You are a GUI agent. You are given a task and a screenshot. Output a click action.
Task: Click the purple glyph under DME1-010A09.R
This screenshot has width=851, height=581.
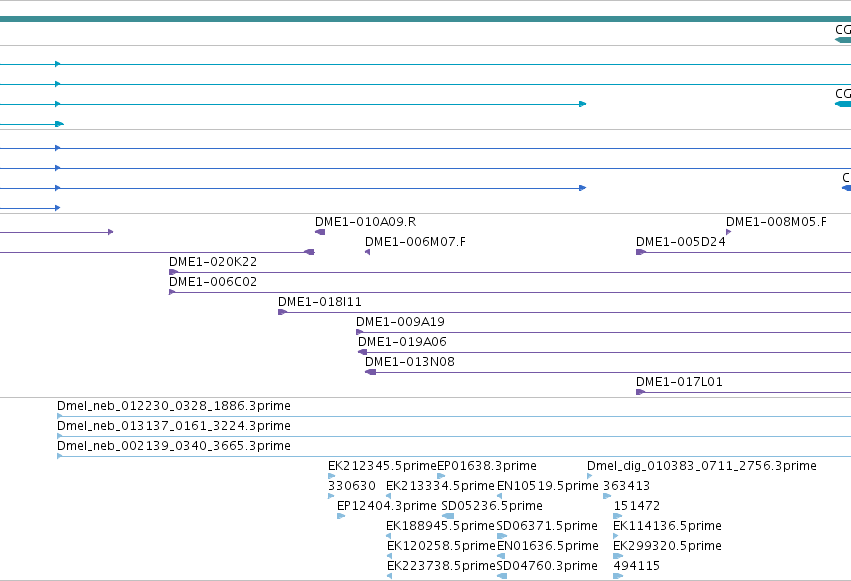pyautogui.click(x=320, y=232)
